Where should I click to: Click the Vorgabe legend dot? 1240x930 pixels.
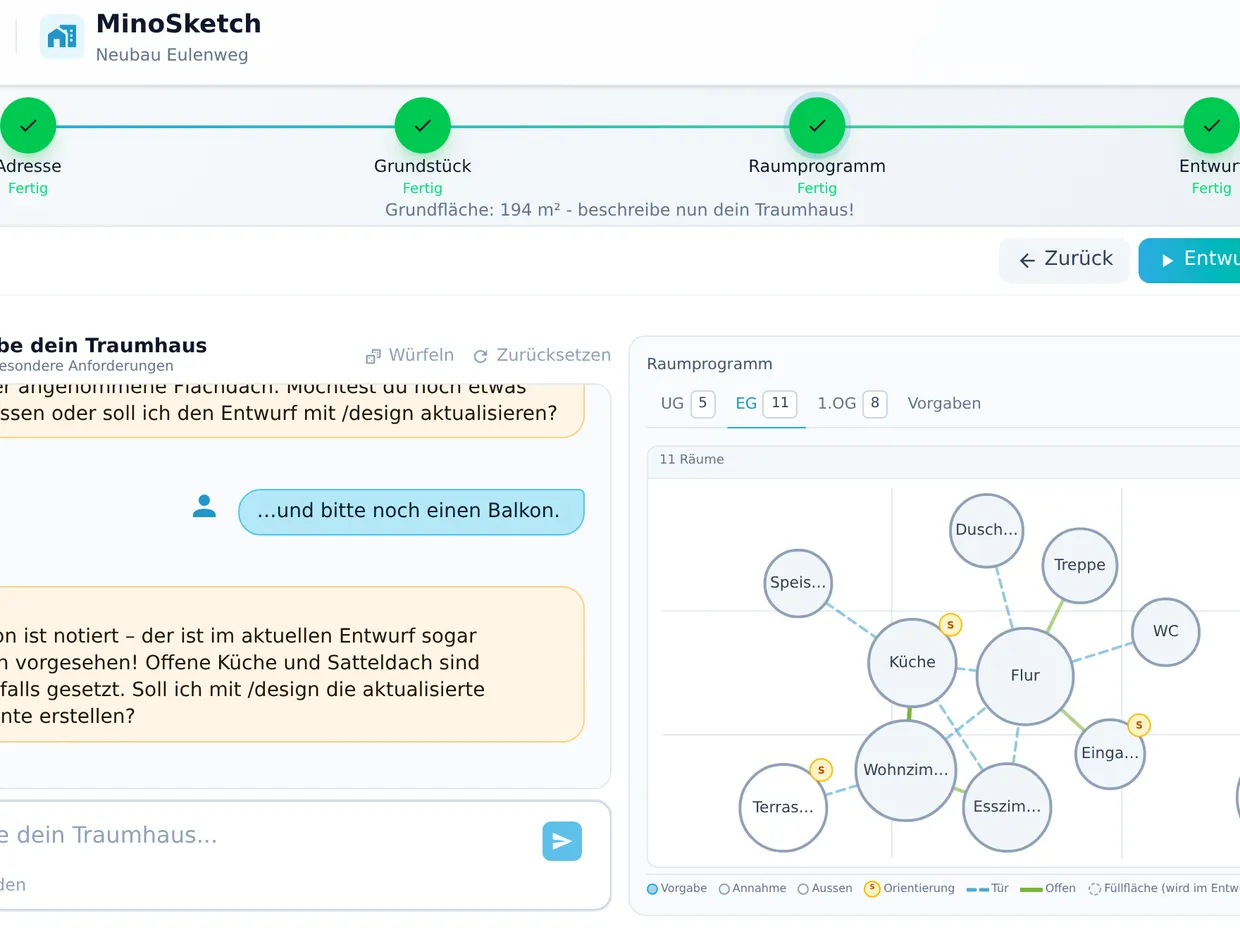coord(653,888)
